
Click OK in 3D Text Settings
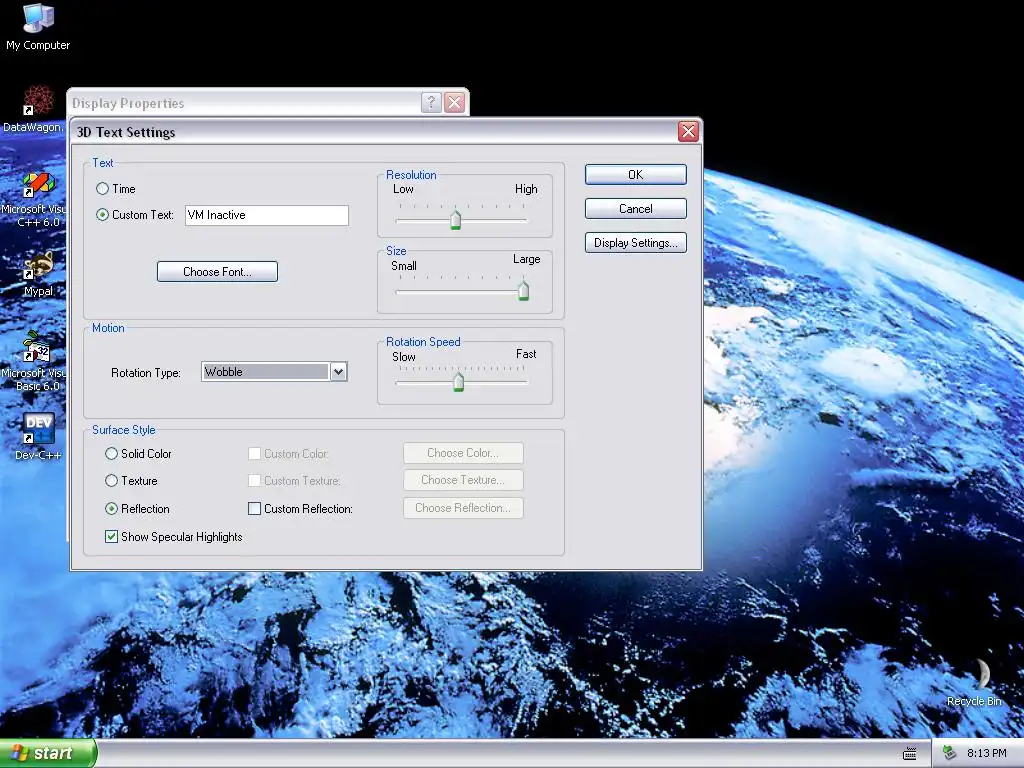pyautogui.click(x=635, y=174)
